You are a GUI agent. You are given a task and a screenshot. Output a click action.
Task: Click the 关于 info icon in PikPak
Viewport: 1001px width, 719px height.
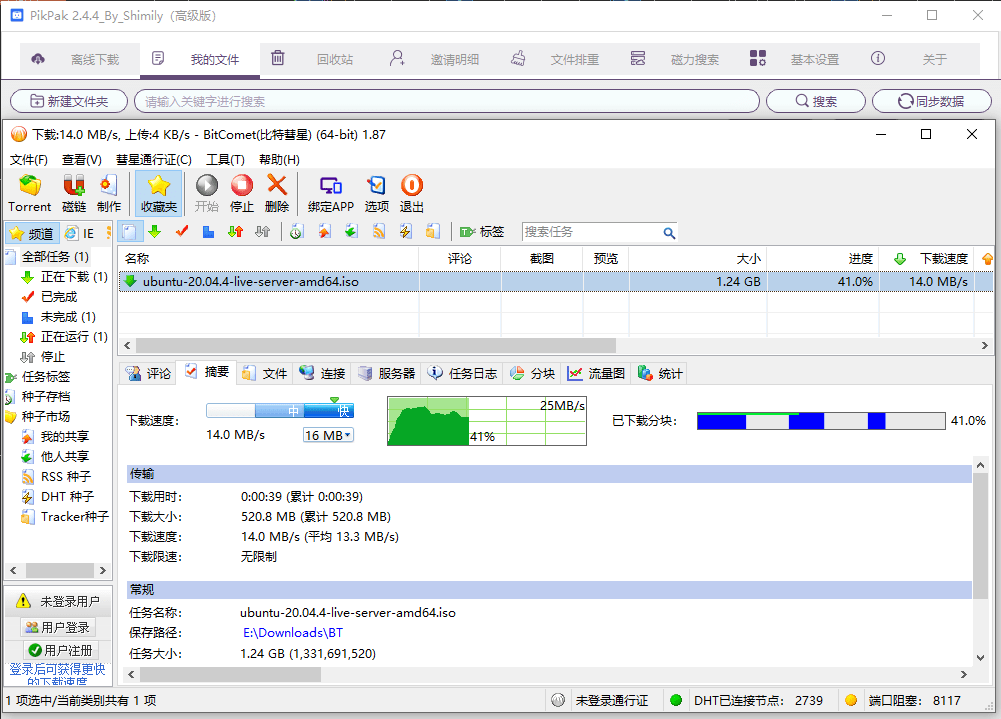pyautogui.click(x=878, y=59)
